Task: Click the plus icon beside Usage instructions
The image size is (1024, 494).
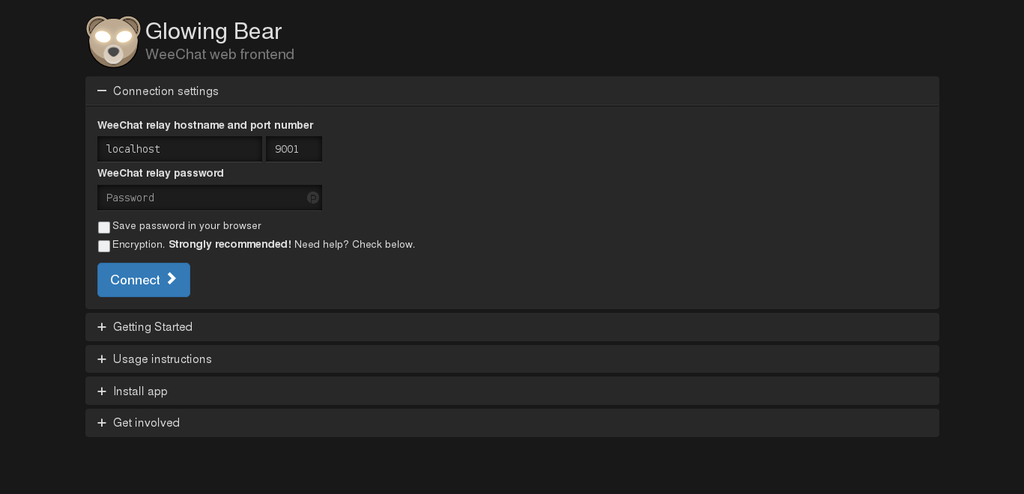Action: [102, 359]
